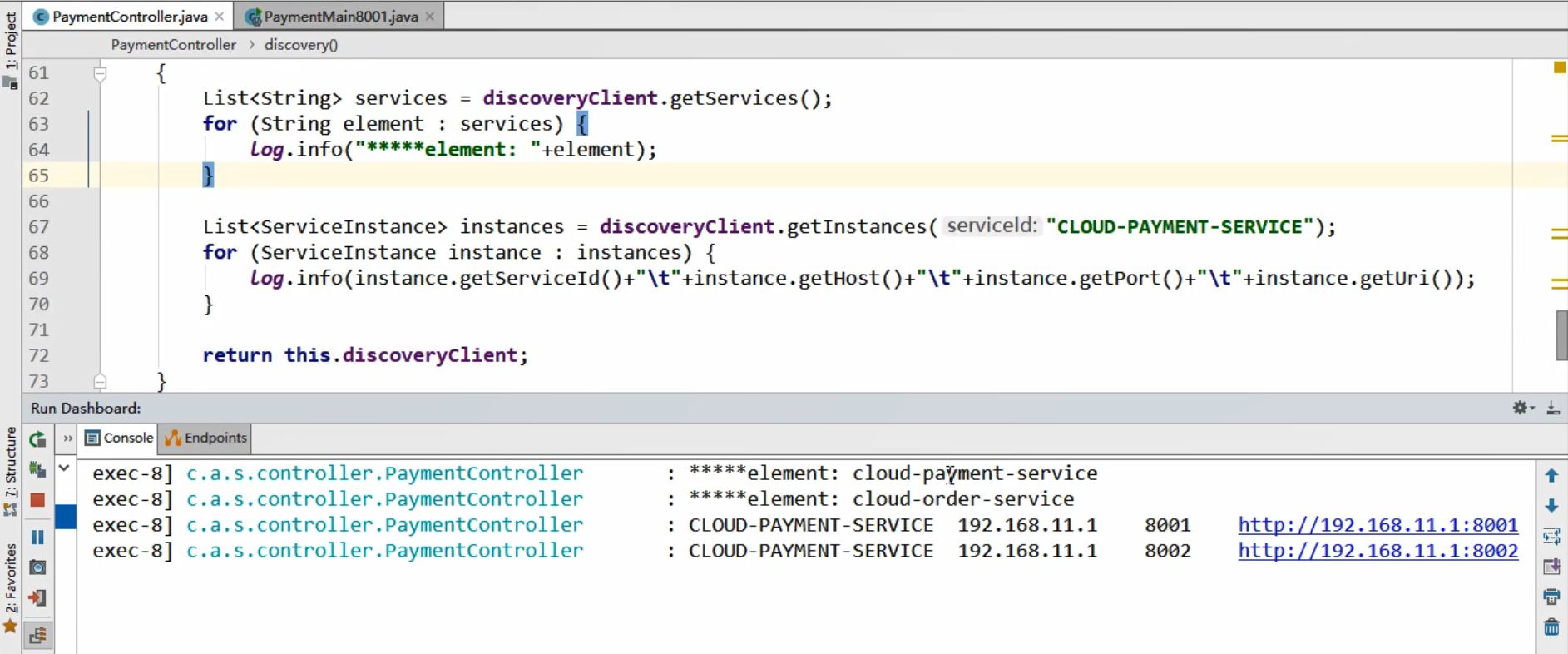Click the Project tool window icon

click(x=11, y=82)
